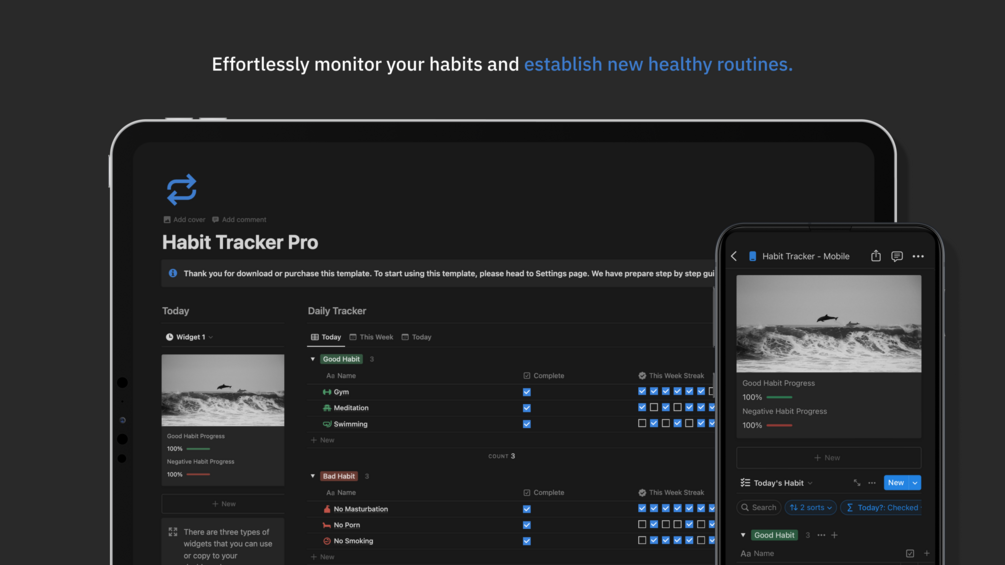This screenshot has width=1005, height=565.
Task: Toggle the first streak checkbox for No Smoking
Action: pos(642,540)
